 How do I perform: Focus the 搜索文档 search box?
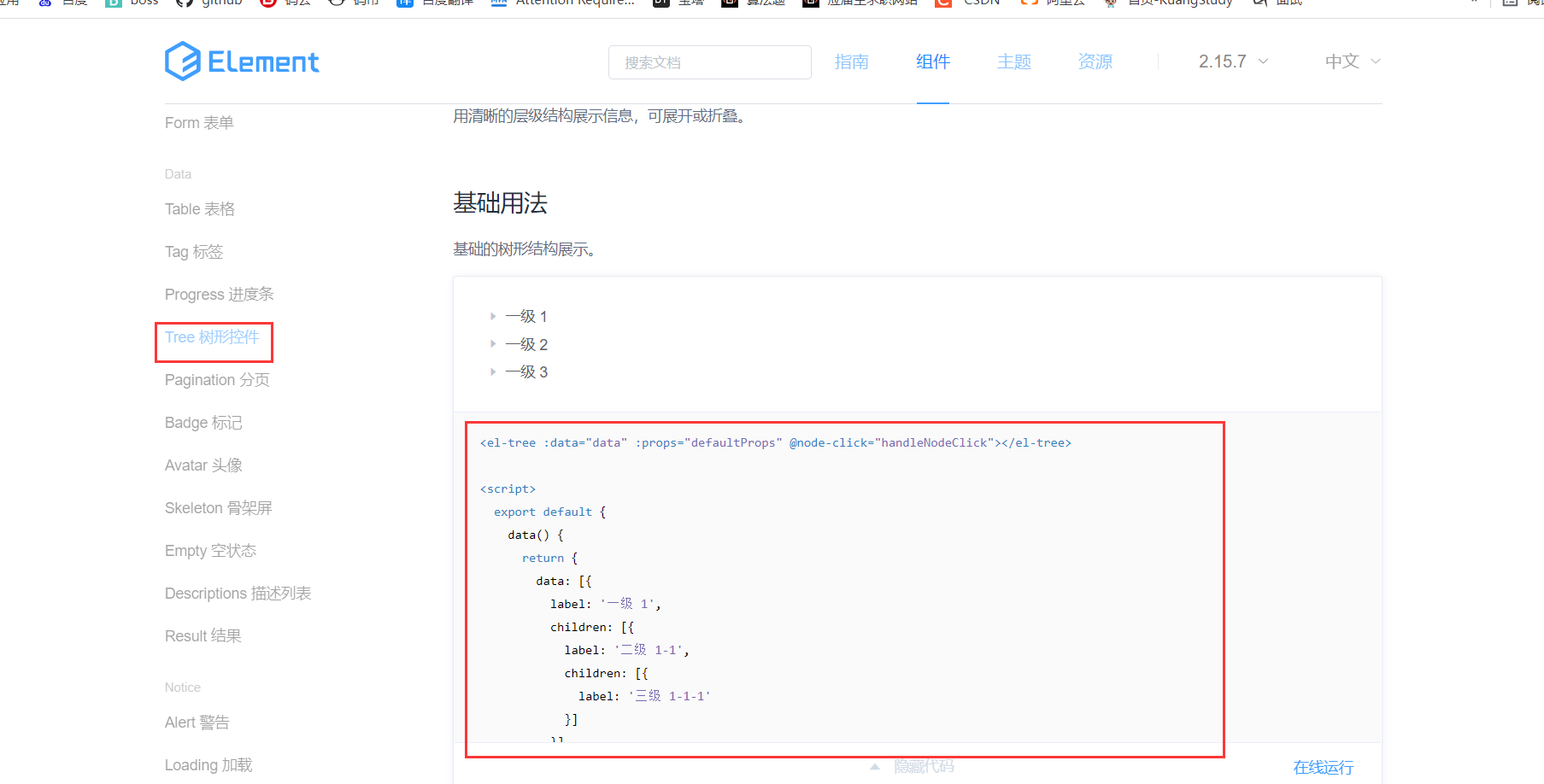[709, 62]
